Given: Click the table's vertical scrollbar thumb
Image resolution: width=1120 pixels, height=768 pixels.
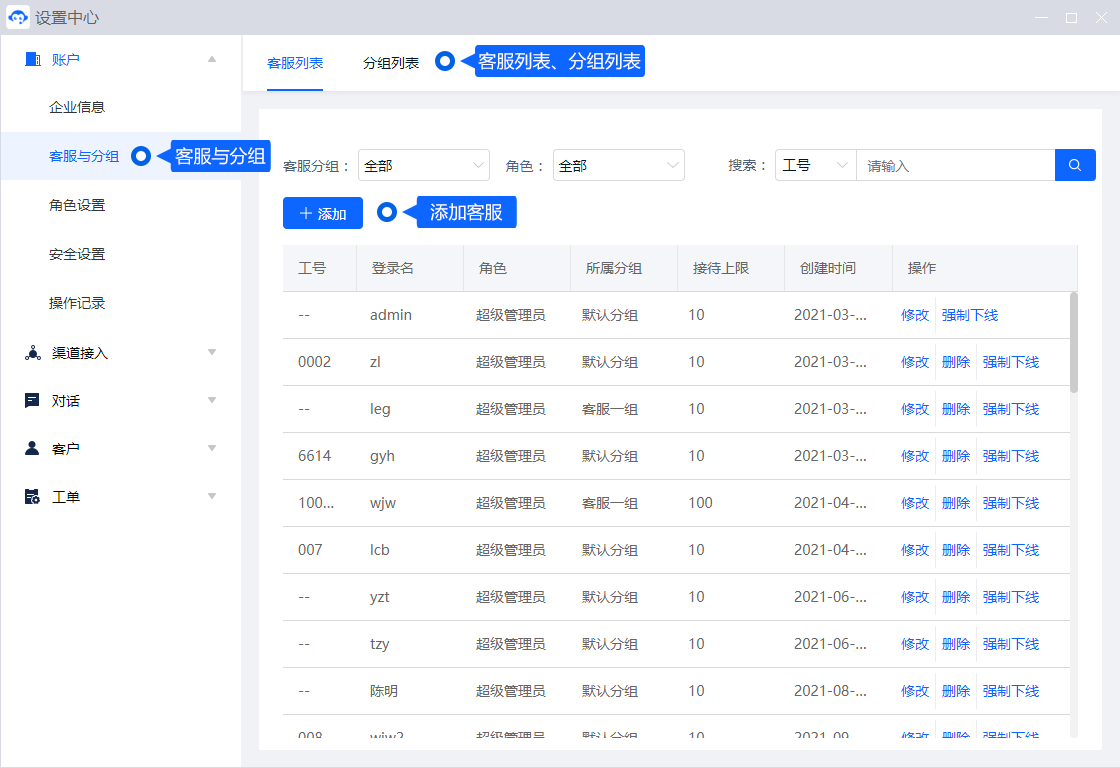Looking at the screenshot, I should click(1074, 342).
